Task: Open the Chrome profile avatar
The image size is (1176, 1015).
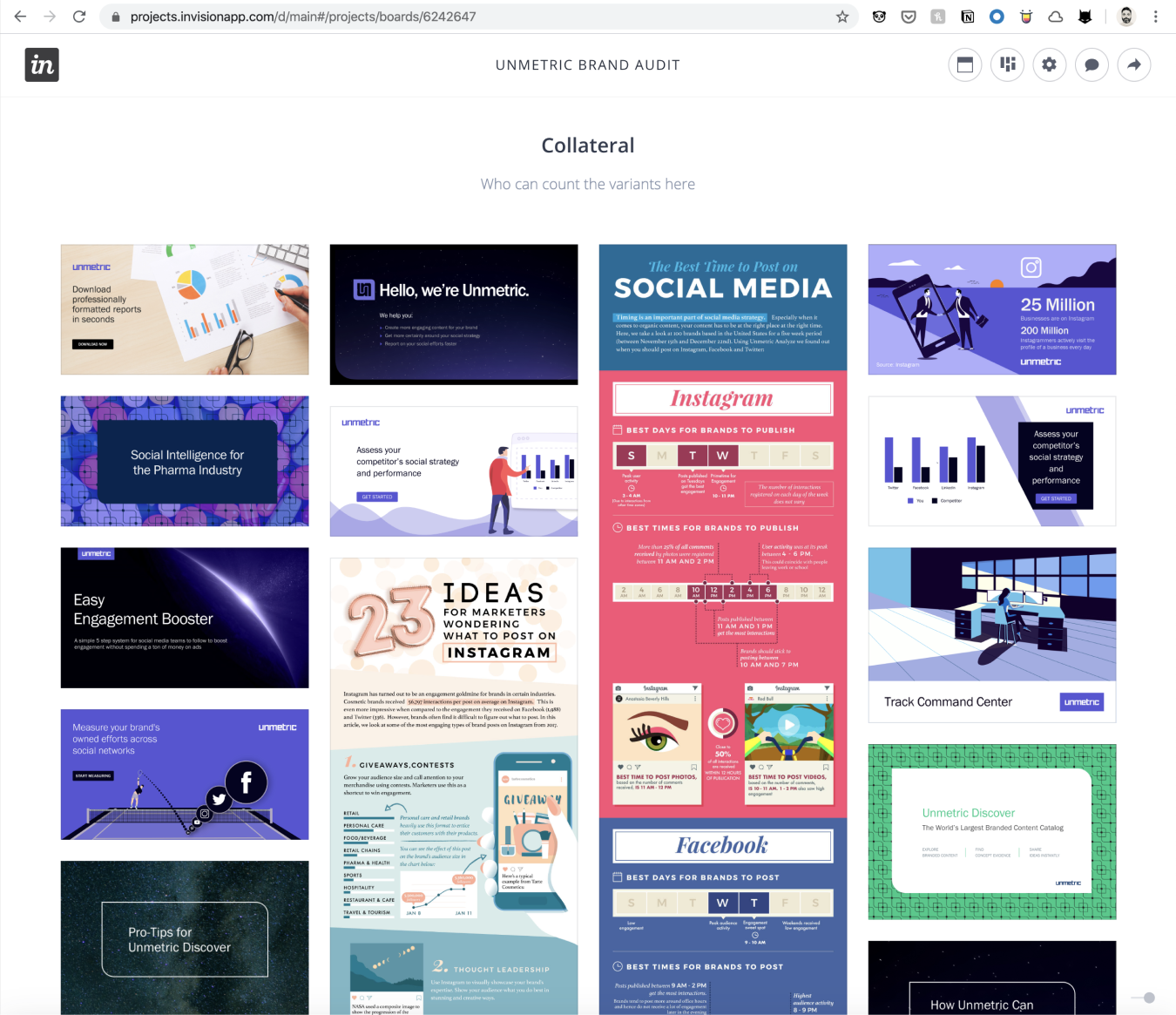Action: [1126, 17]
